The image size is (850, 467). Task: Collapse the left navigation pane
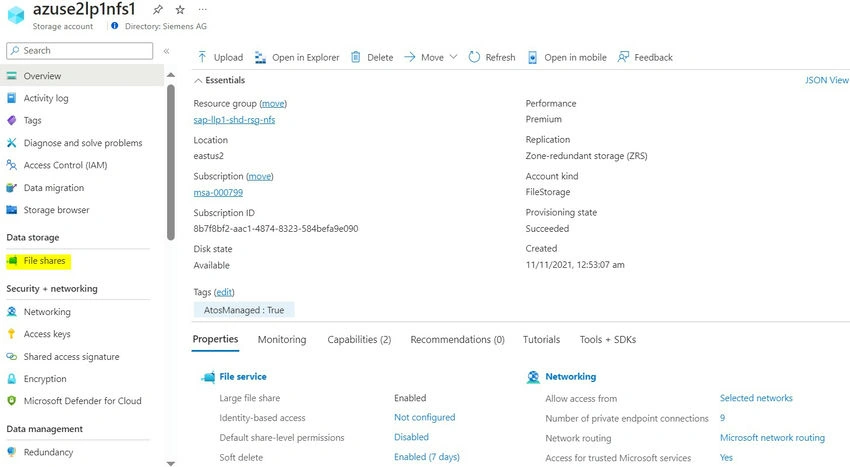pos(166,51)
